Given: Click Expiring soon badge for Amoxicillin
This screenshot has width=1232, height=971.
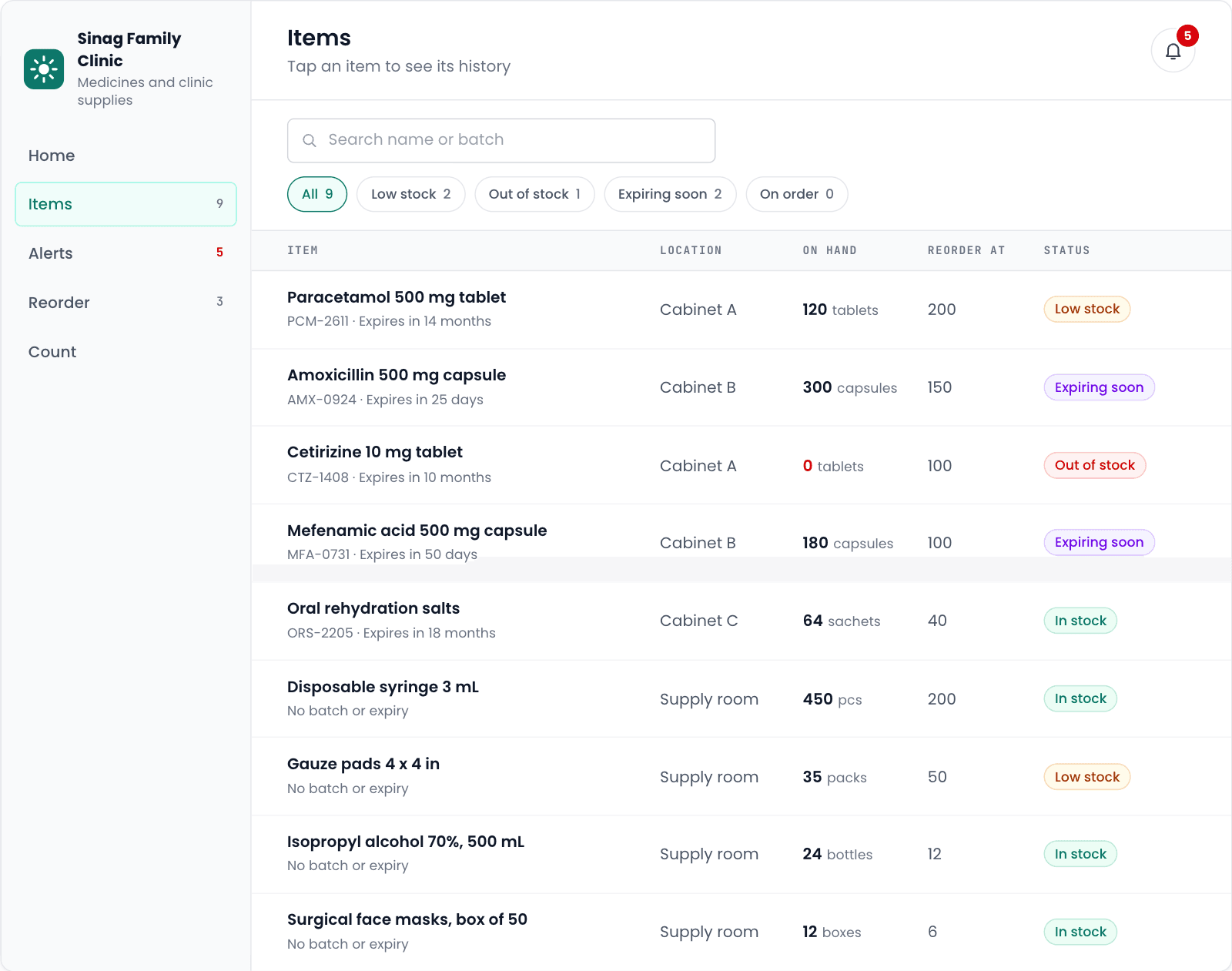Looking at the screenshot, I should (x=1099, y=387).
